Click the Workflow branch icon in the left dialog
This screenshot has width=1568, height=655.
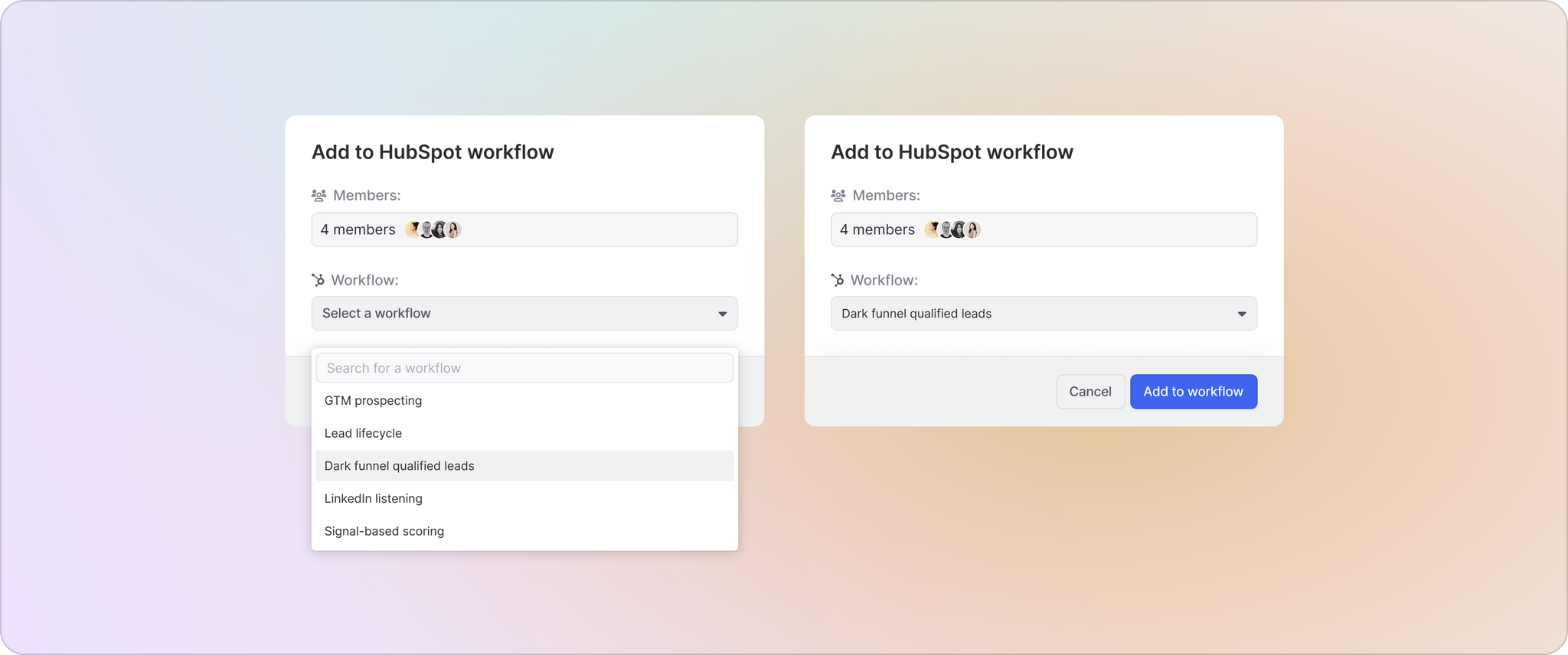click(318, 279)
